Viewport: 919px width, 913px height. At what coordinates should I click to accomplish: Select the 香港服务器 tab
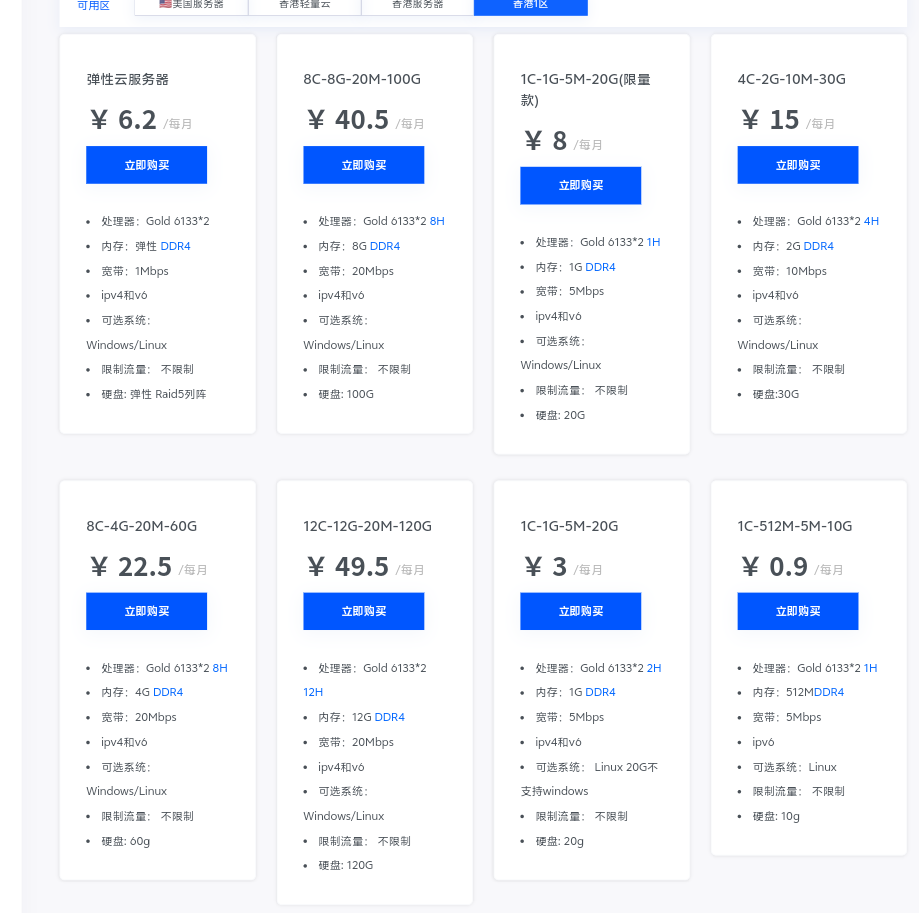point(417,5)
